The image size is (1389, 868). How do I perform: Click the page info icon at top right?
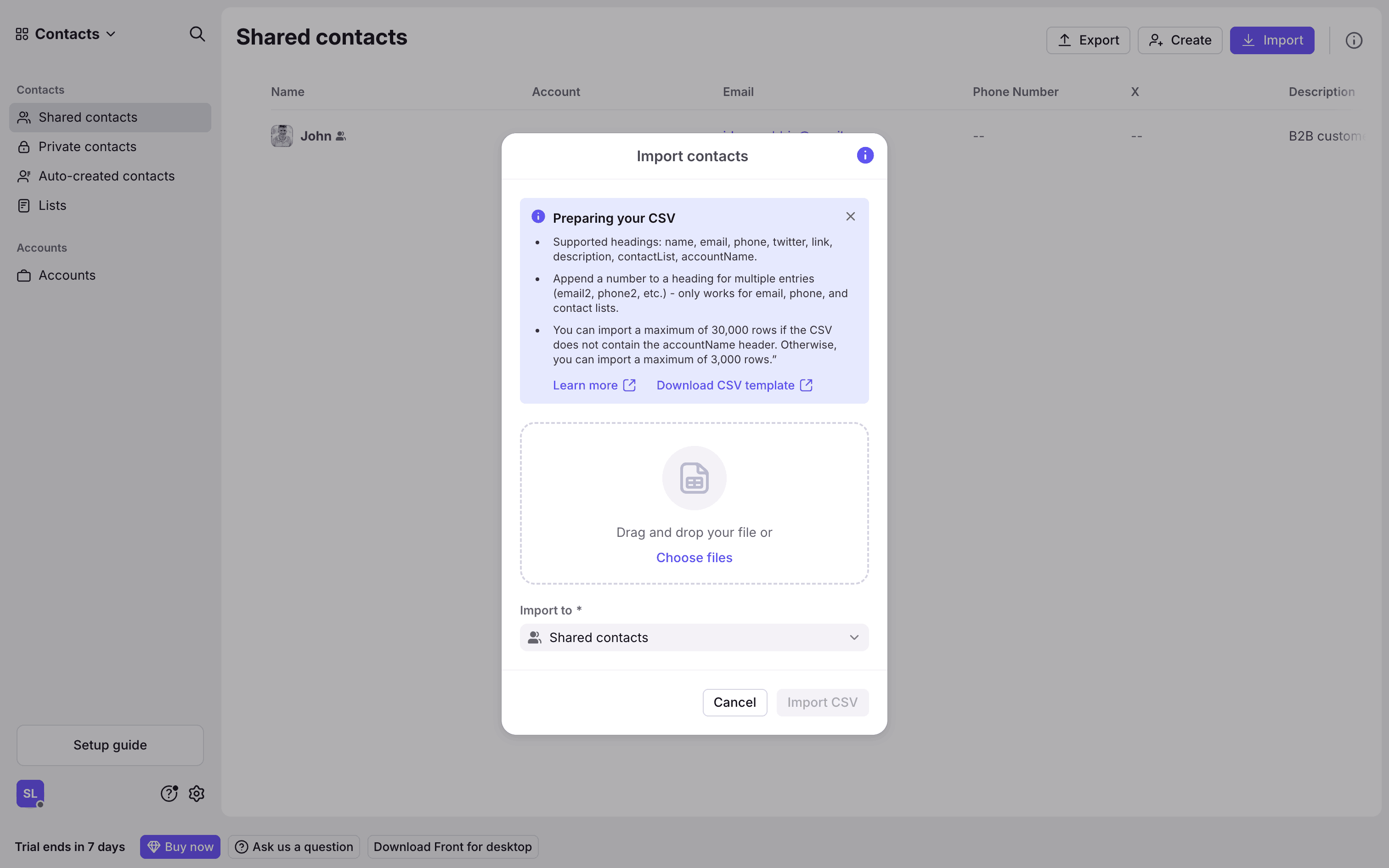[x=1354, y=40]
